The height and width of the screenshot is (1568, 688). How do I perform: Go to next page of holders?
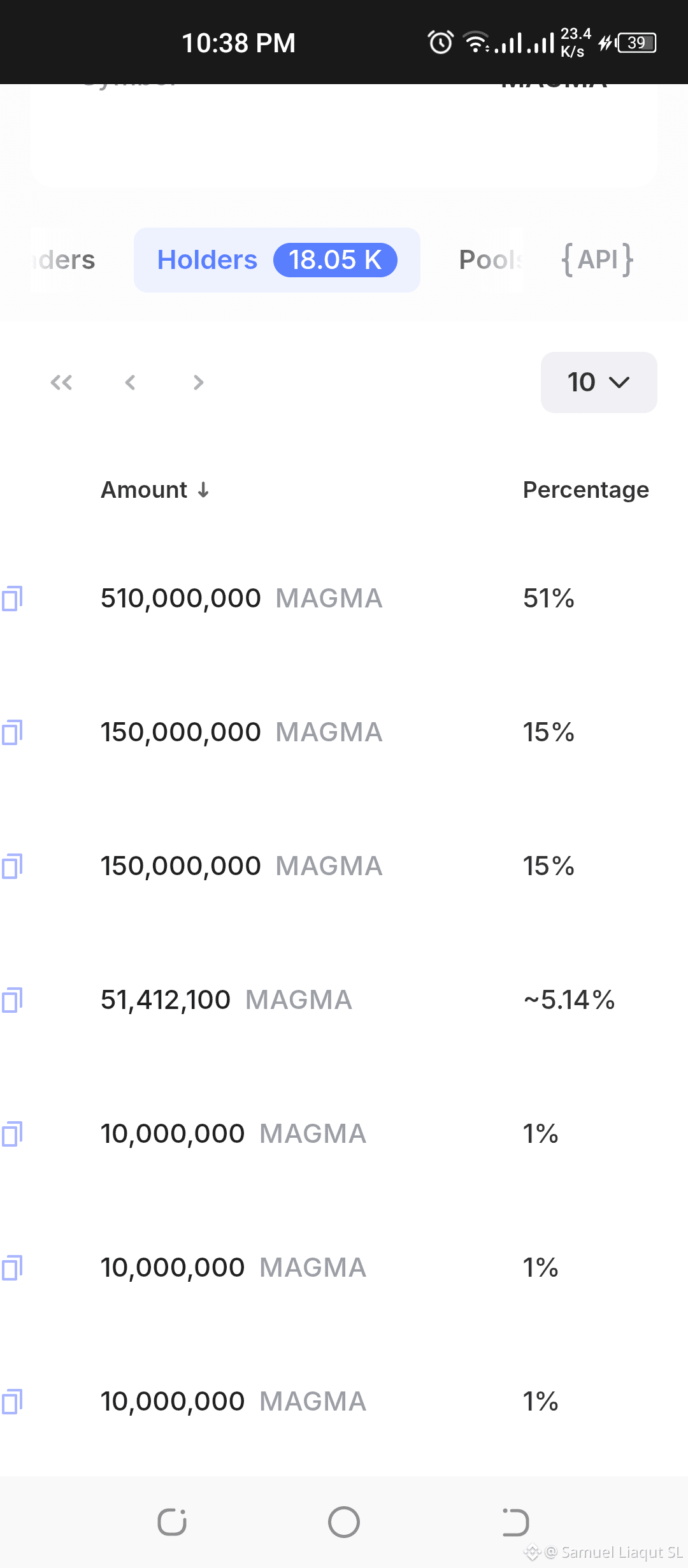pos(199,382)
